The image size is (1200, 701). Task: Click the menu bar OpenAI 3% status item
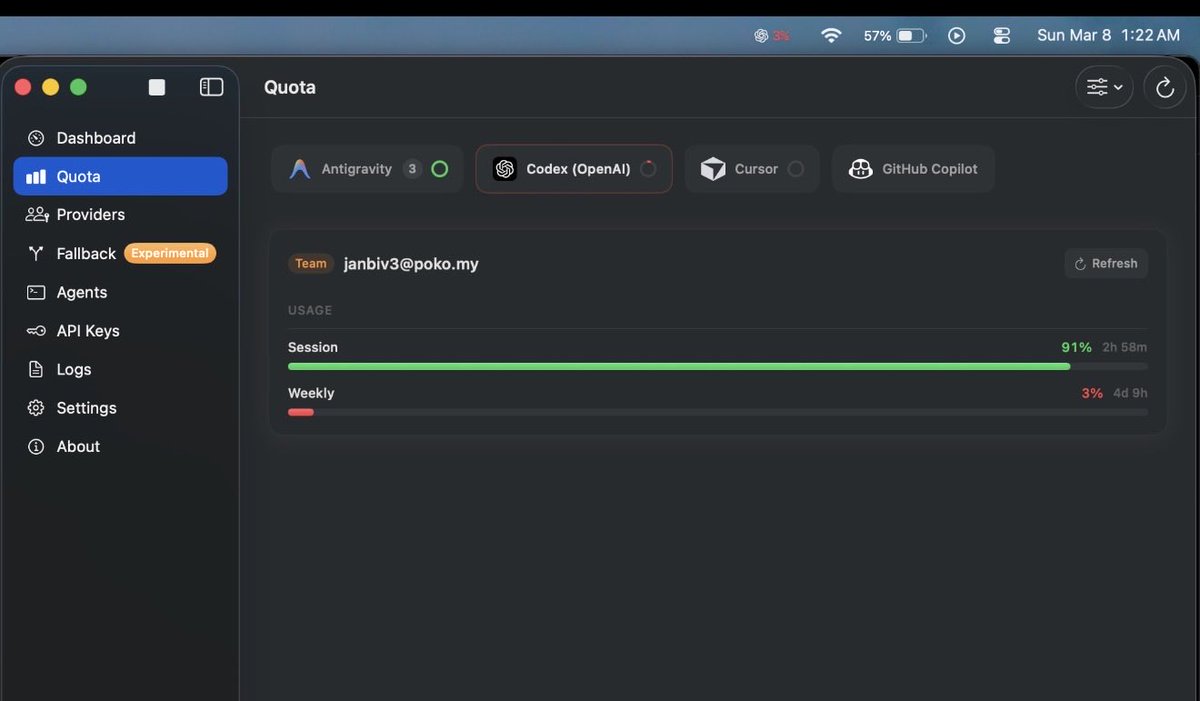772,35
